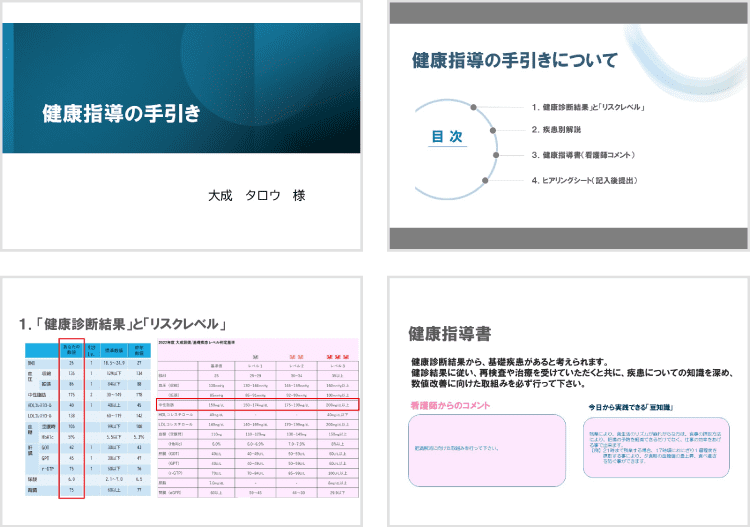Click the 目次 circle label

tap(446, 137)
